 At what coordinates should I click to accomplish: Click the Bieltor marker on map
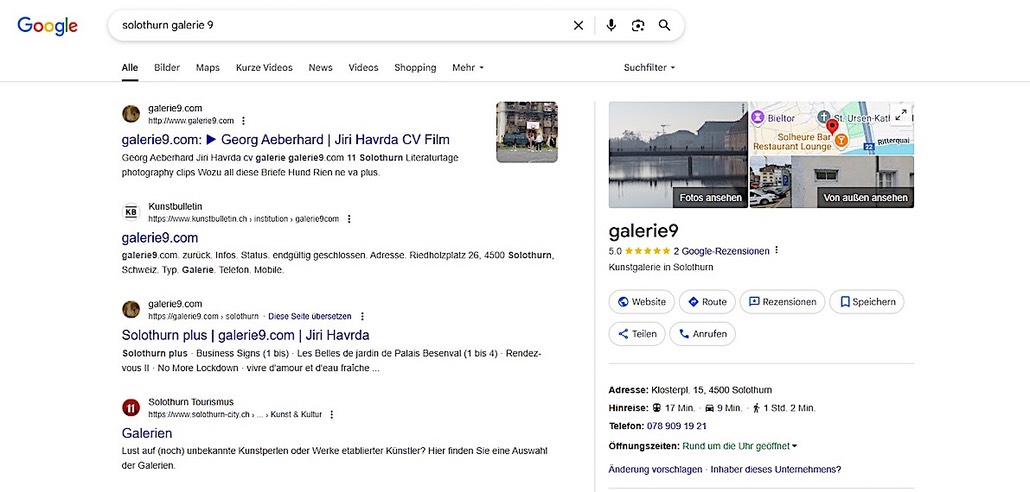coord(758,118)
